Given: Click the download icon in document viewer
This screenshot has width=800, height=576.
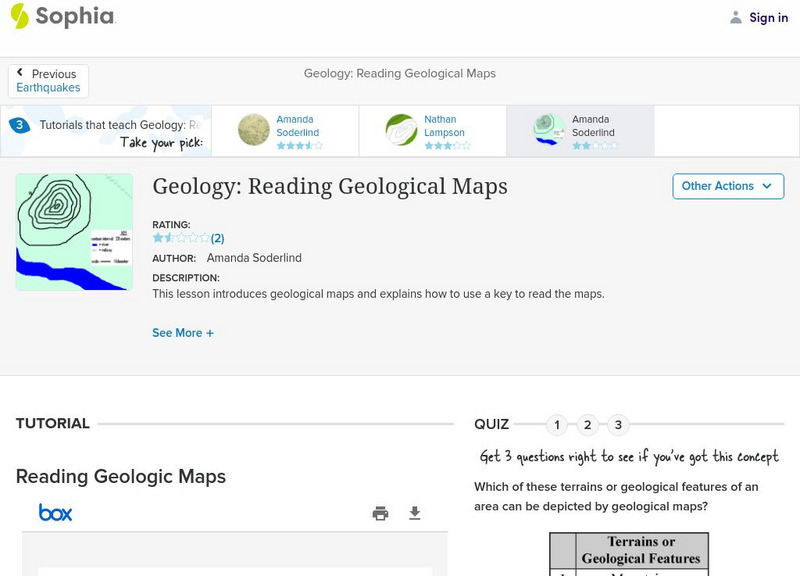Looking at the screenshot, I should point(415,513).
